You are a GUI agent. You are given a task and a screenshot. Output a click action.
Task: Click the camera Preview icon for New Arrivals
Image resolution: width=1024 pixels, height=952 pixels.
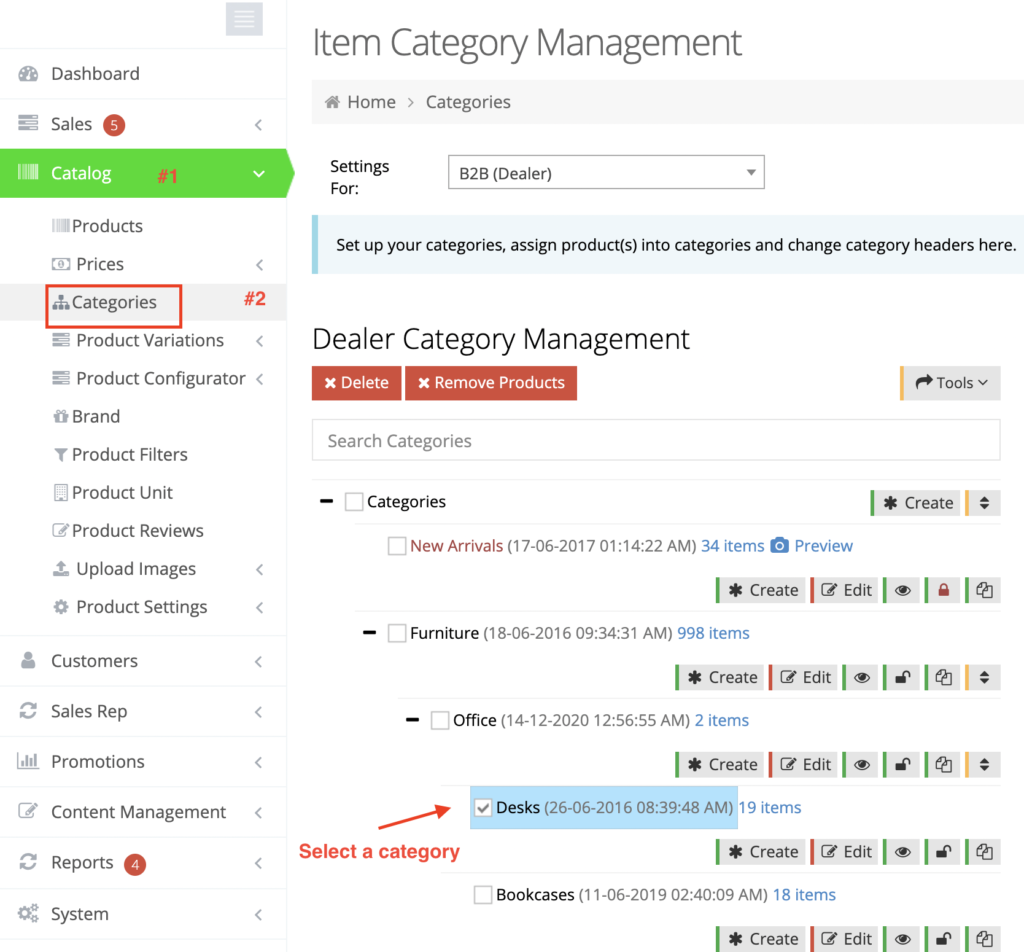[x=780, y=546]
